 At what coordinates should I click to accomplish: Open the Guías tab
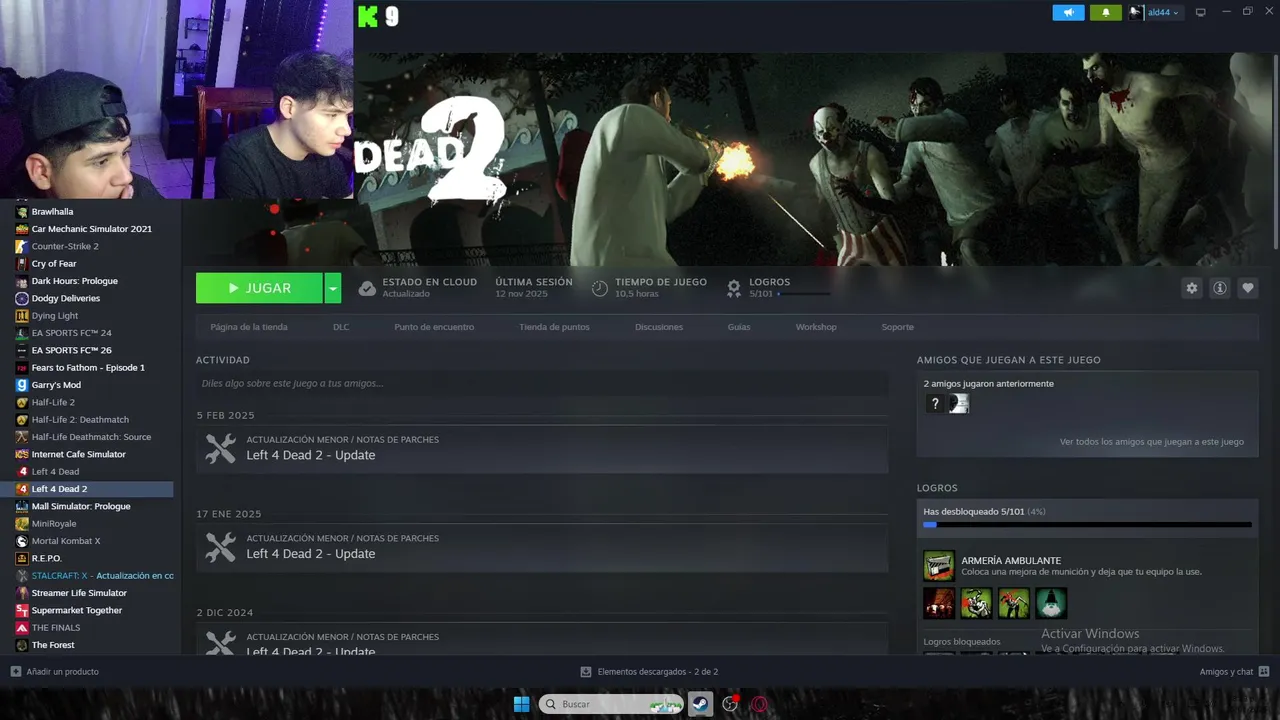739,327
